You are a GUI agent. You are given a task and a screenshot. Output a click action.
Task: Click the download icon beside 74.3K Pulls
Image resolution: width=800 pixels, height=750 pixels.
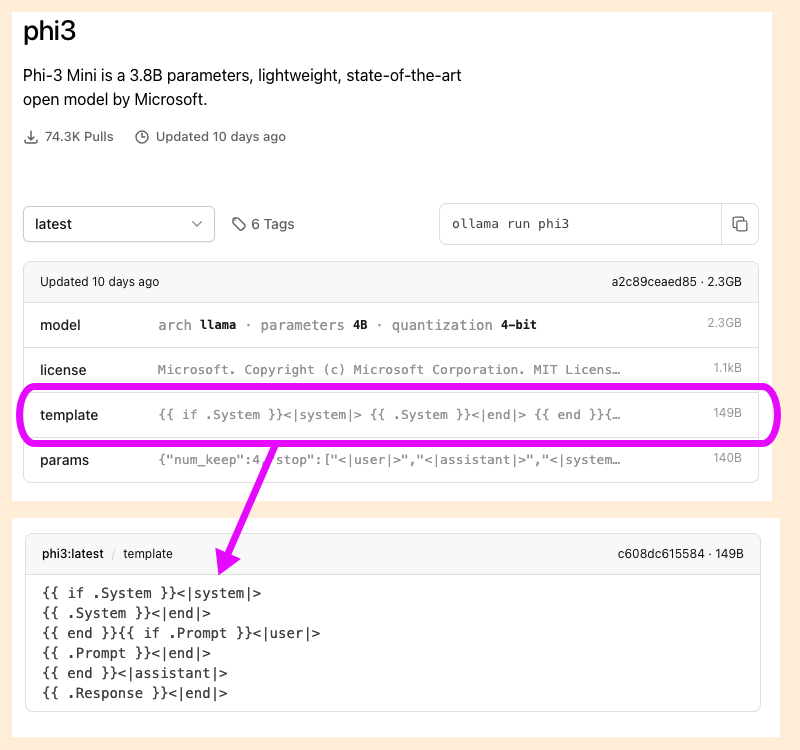point(31,137)
